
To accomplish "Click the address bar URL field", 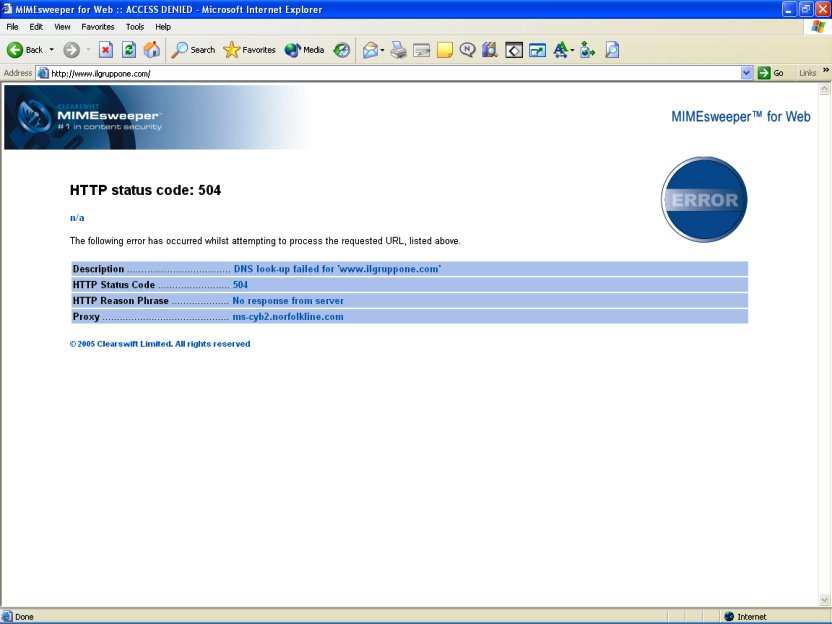I will (x=395, y=73).
